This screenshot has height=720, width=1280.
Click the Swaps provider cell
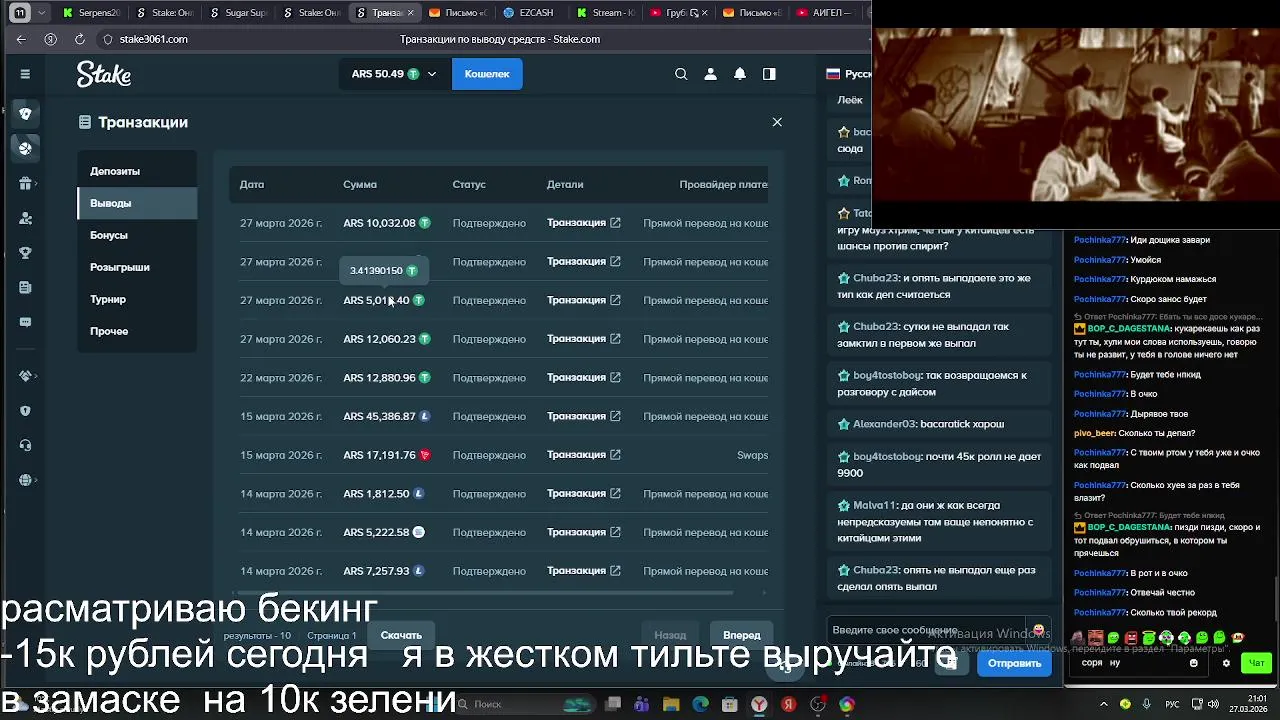click(752, 455)
